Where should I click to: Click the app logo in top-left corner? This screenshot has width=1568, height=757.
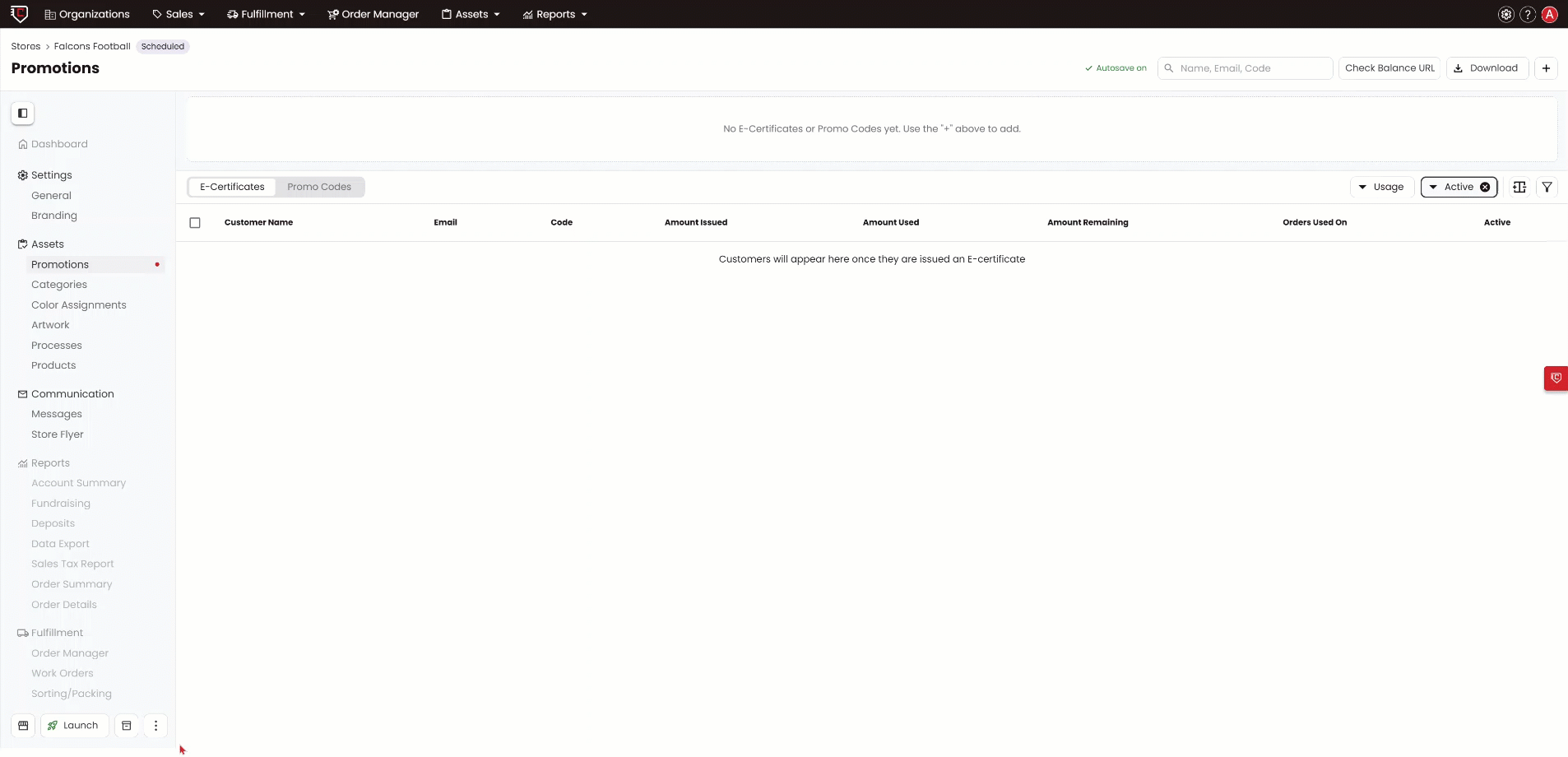click(x=19, y=14)
